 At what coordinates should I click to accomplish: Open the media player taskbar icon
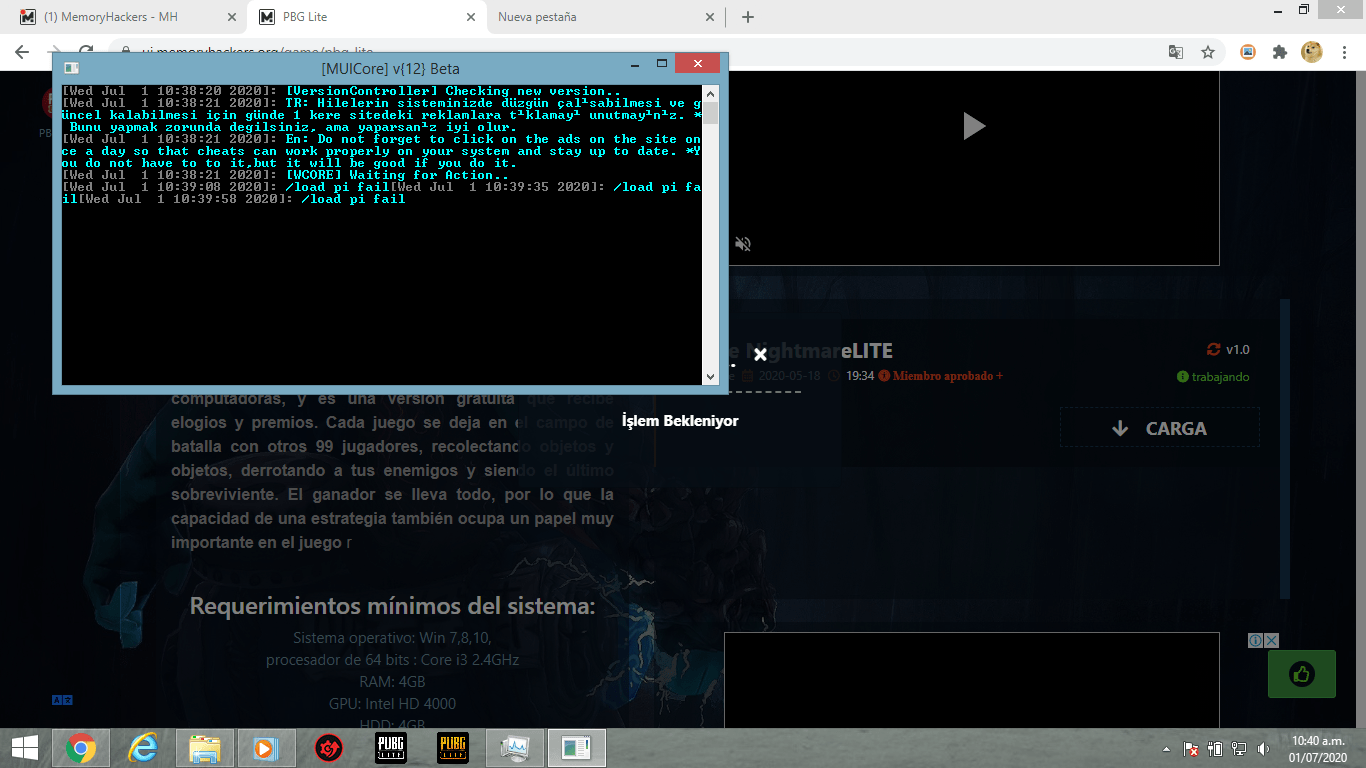click(266, 748)
